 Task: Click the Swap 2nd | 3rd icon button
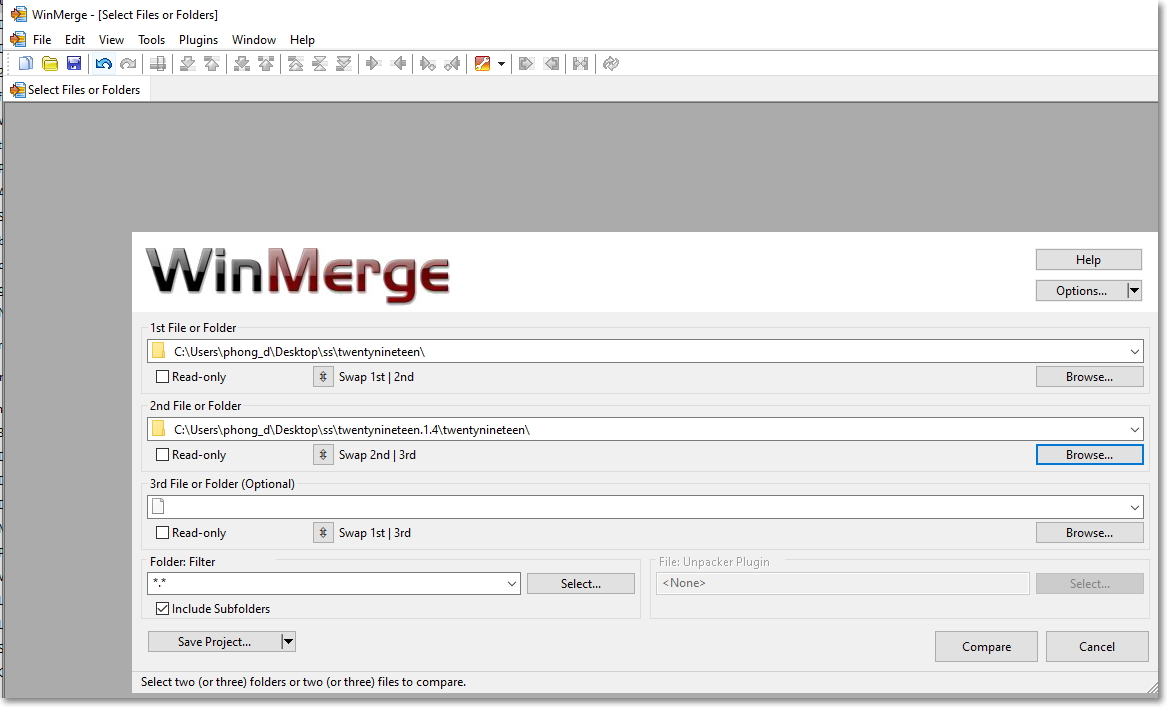323,455
